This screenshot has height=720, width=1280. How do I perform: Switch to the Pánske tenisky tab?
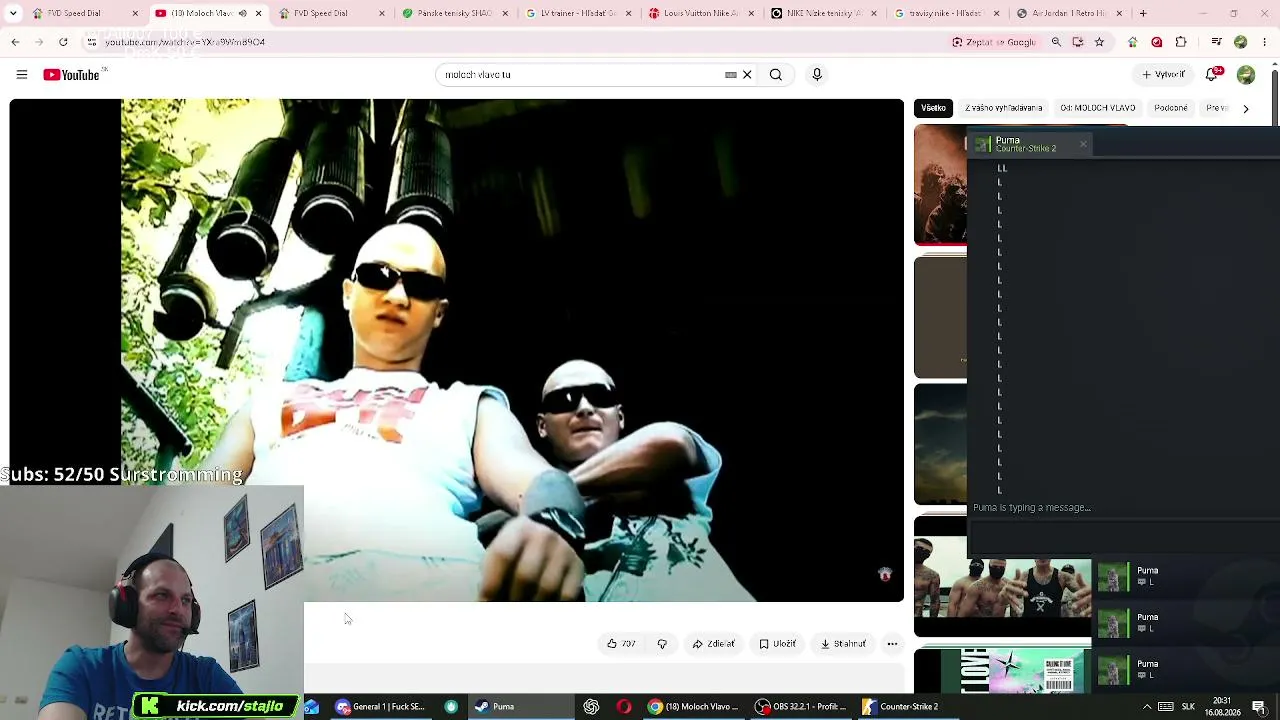point(456,14)
